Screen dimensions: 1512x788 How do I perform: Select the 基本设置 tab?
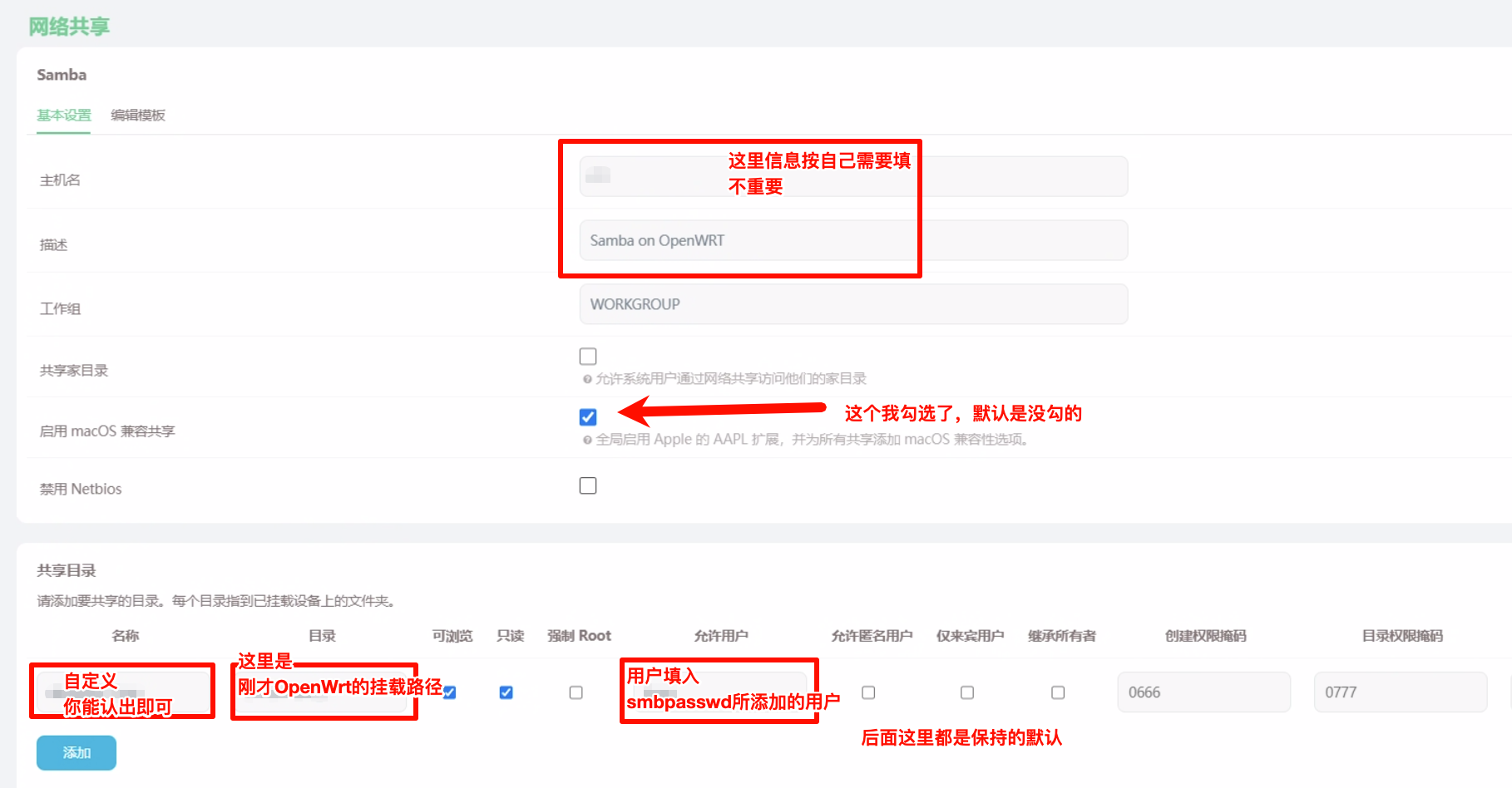coord(62,115)
